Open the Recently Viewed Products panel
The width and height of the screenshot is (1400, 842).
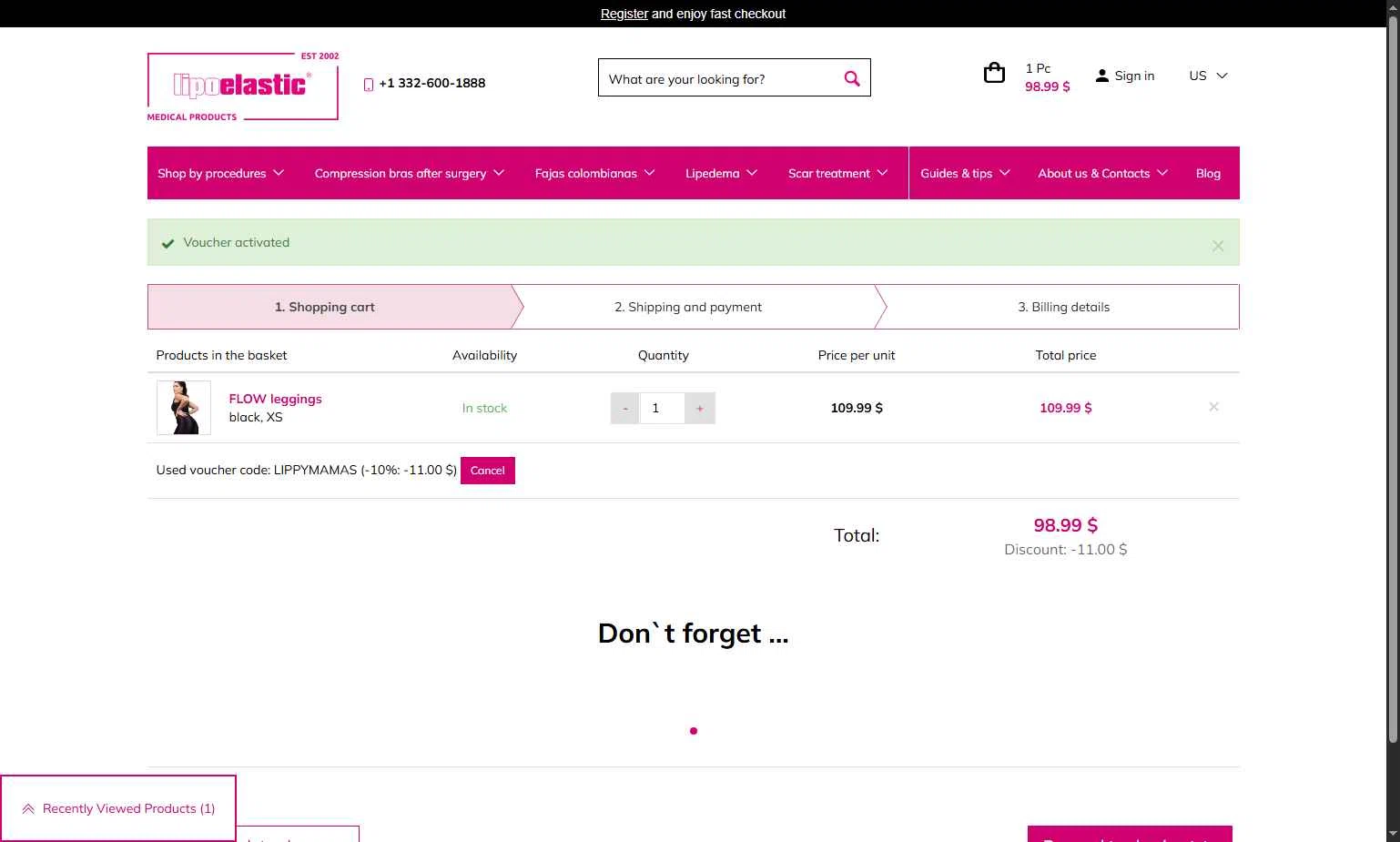click(x=118, y=808)
